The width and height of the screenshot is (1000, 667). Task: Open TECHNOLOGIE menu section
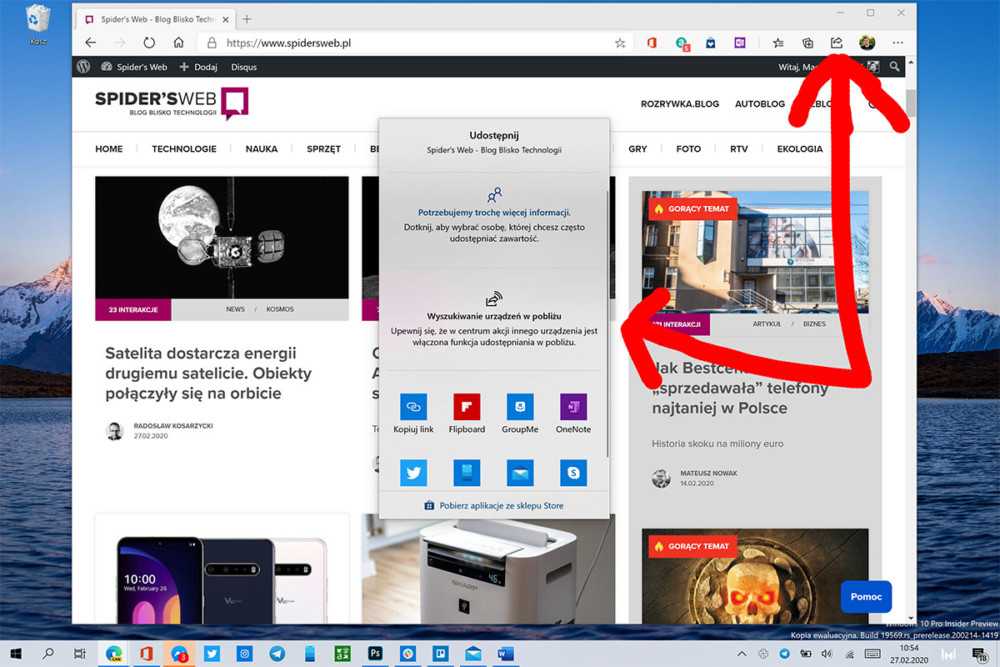point(184,149)
